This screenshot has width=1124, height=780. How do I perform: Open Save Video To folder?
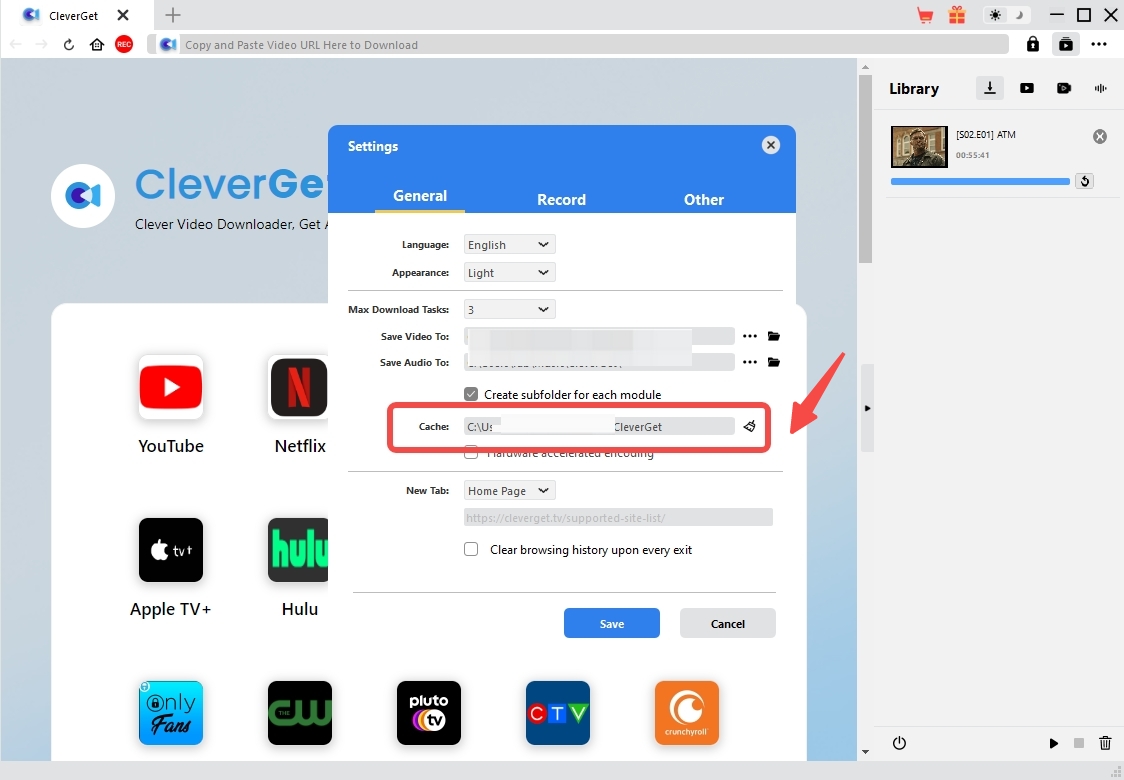coord(774,336)
